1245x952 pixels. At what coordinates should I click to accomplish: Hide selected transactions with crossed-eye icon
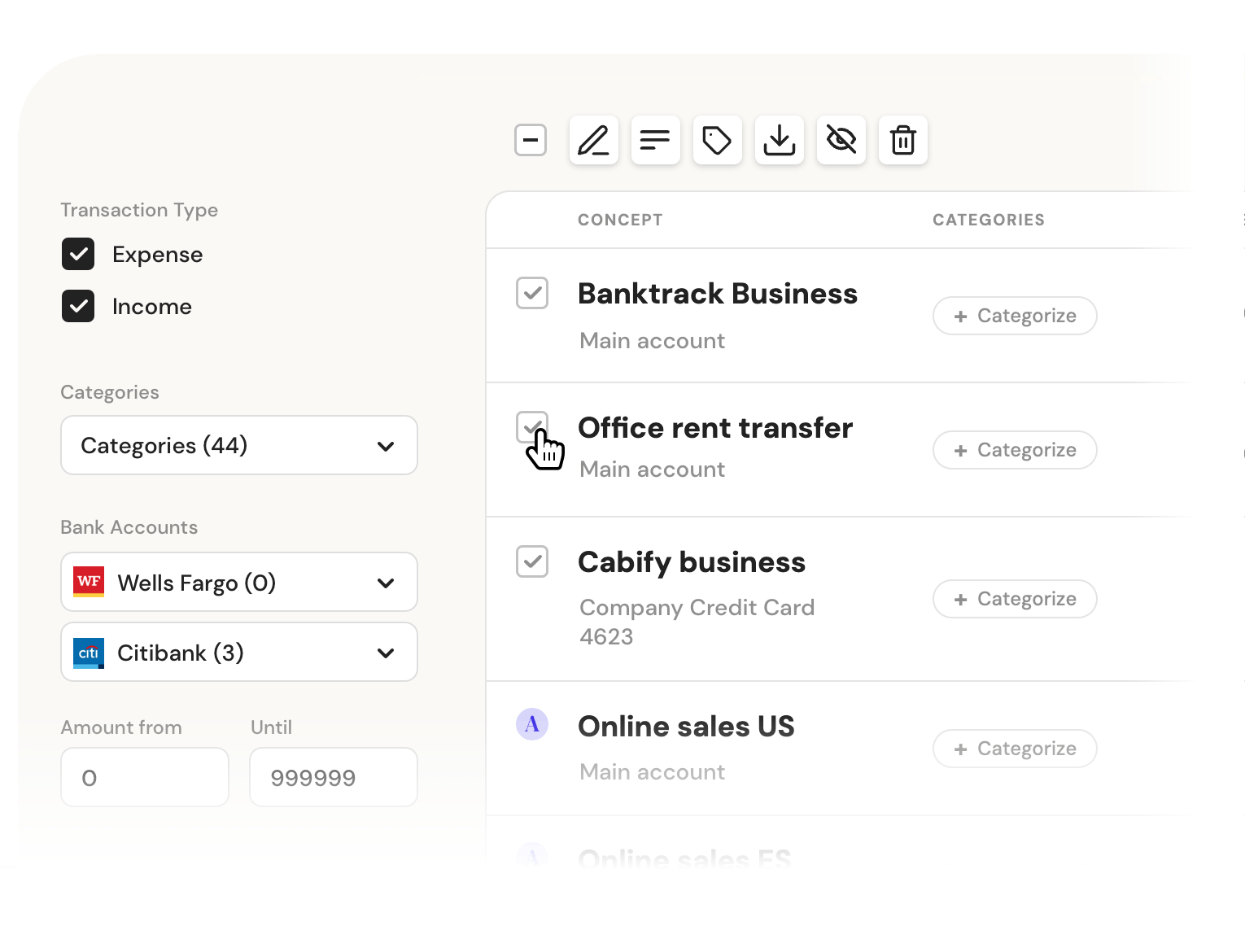coord(841,140)
